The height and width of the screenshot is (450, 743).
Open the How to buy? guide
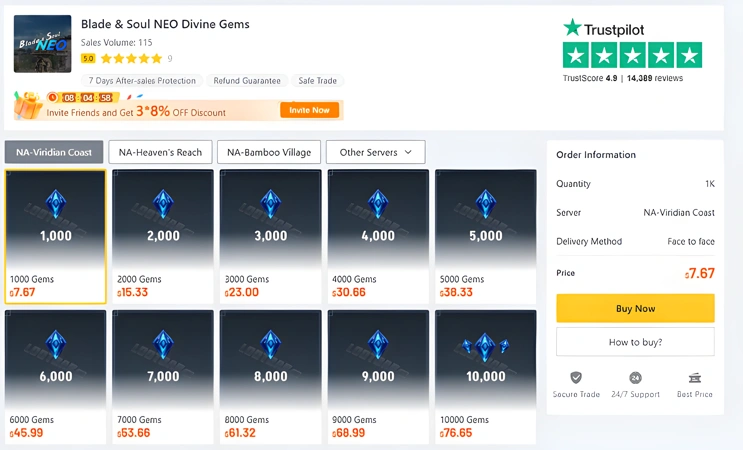coord(635,342)
